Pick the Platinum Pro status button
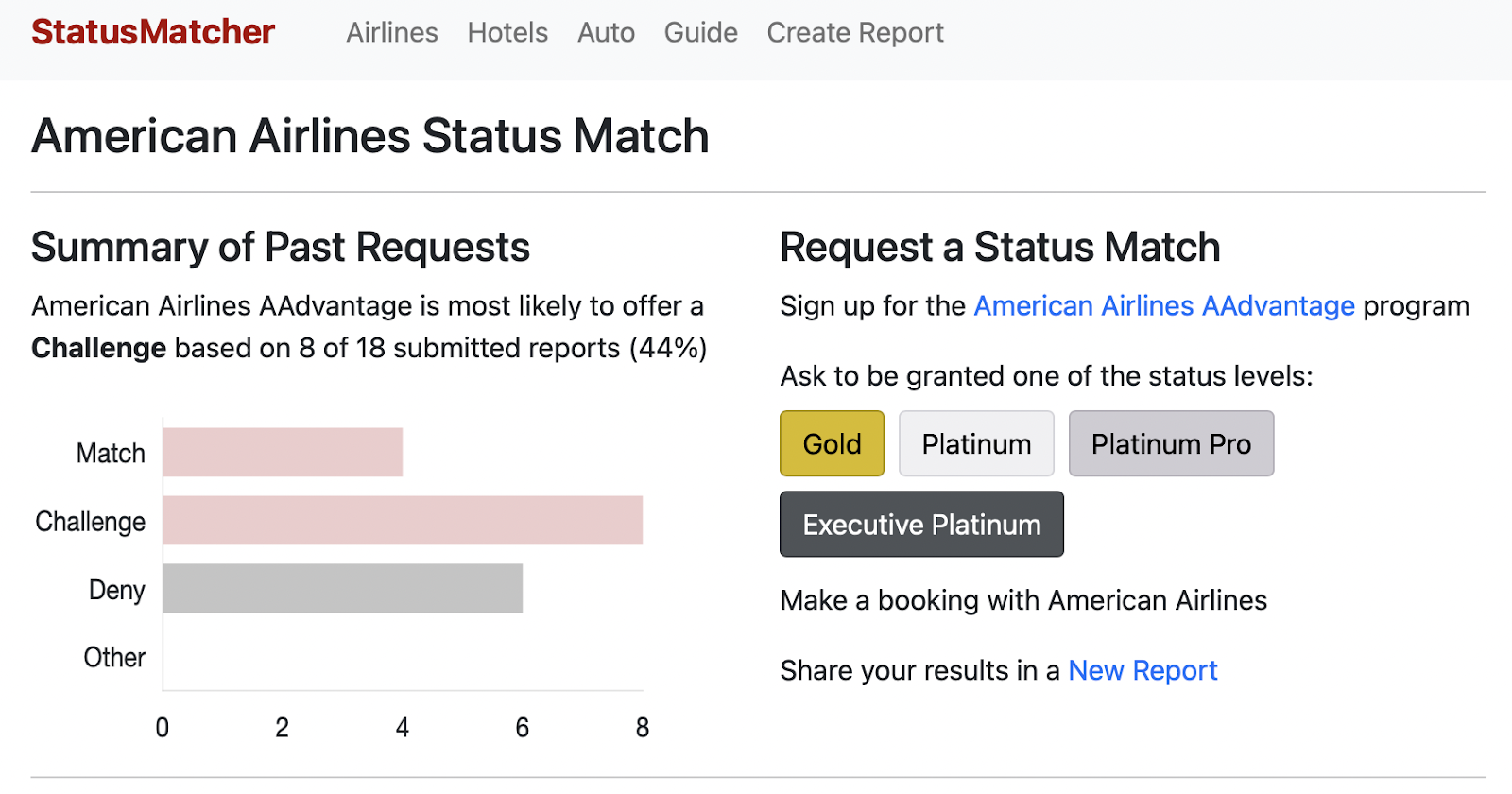The height and width of the screenshot is (794, 1512). [x=1171, y=443]
